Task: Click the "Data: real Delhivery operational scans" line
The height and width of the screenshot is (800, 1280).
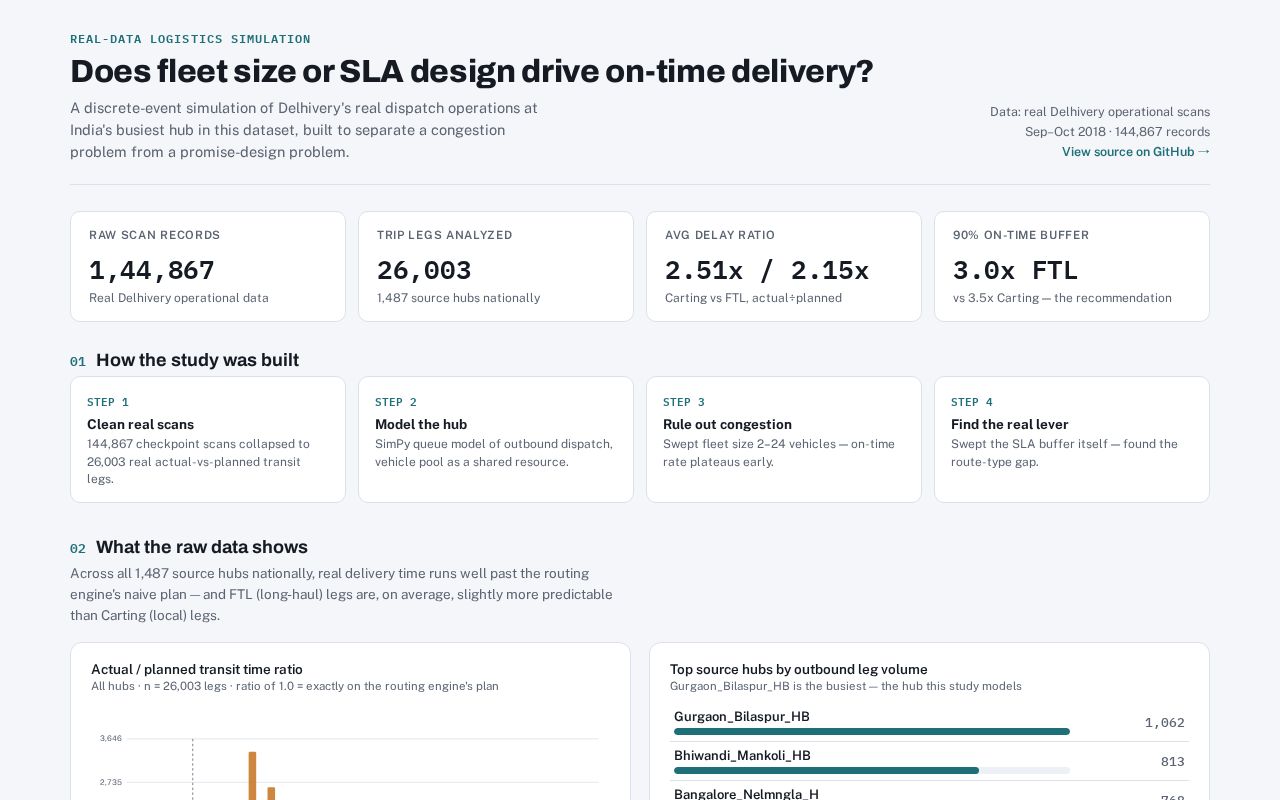Action: point(1100,112)
